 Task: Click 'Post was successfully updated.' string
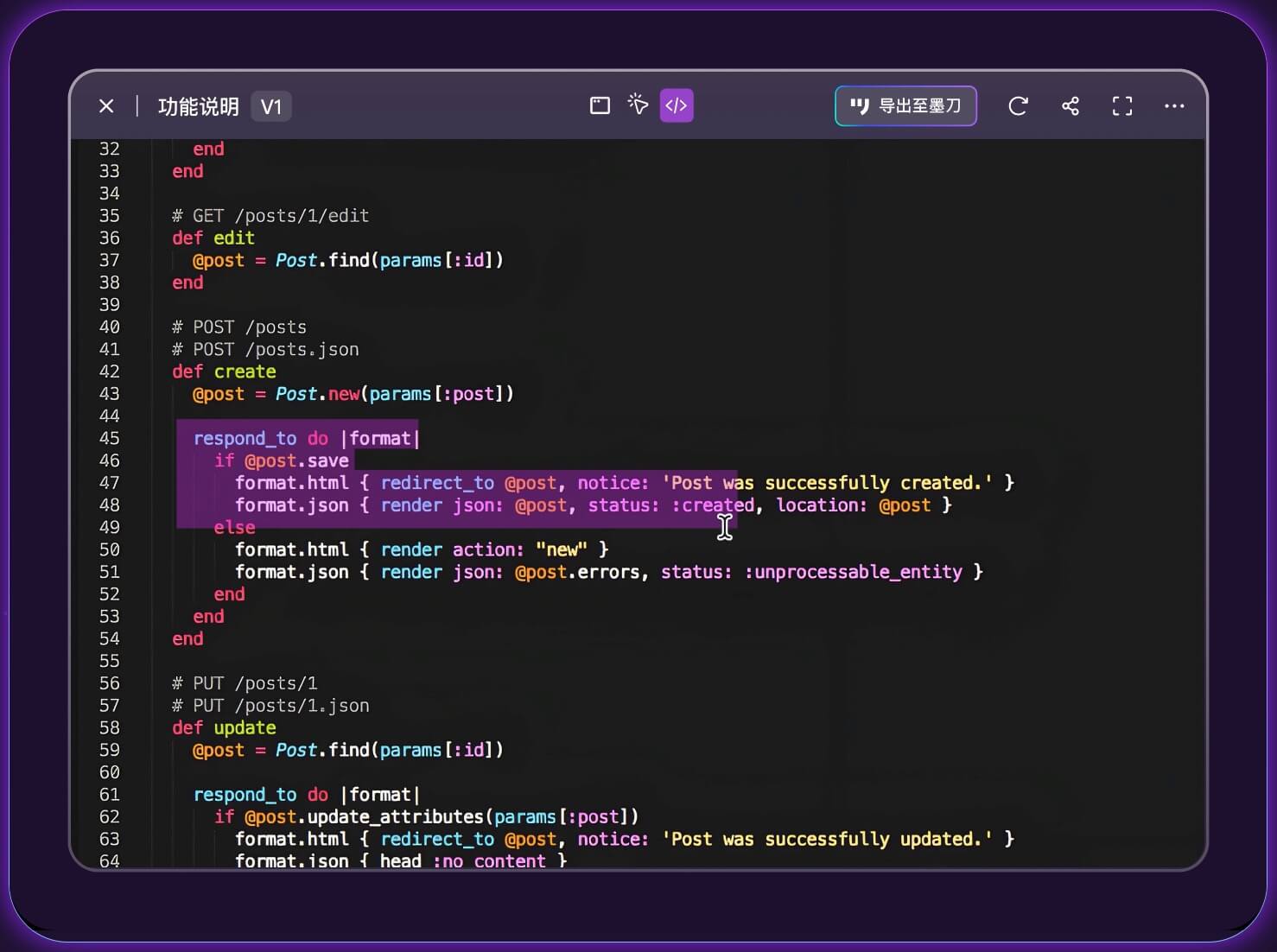tap(828, 839)
